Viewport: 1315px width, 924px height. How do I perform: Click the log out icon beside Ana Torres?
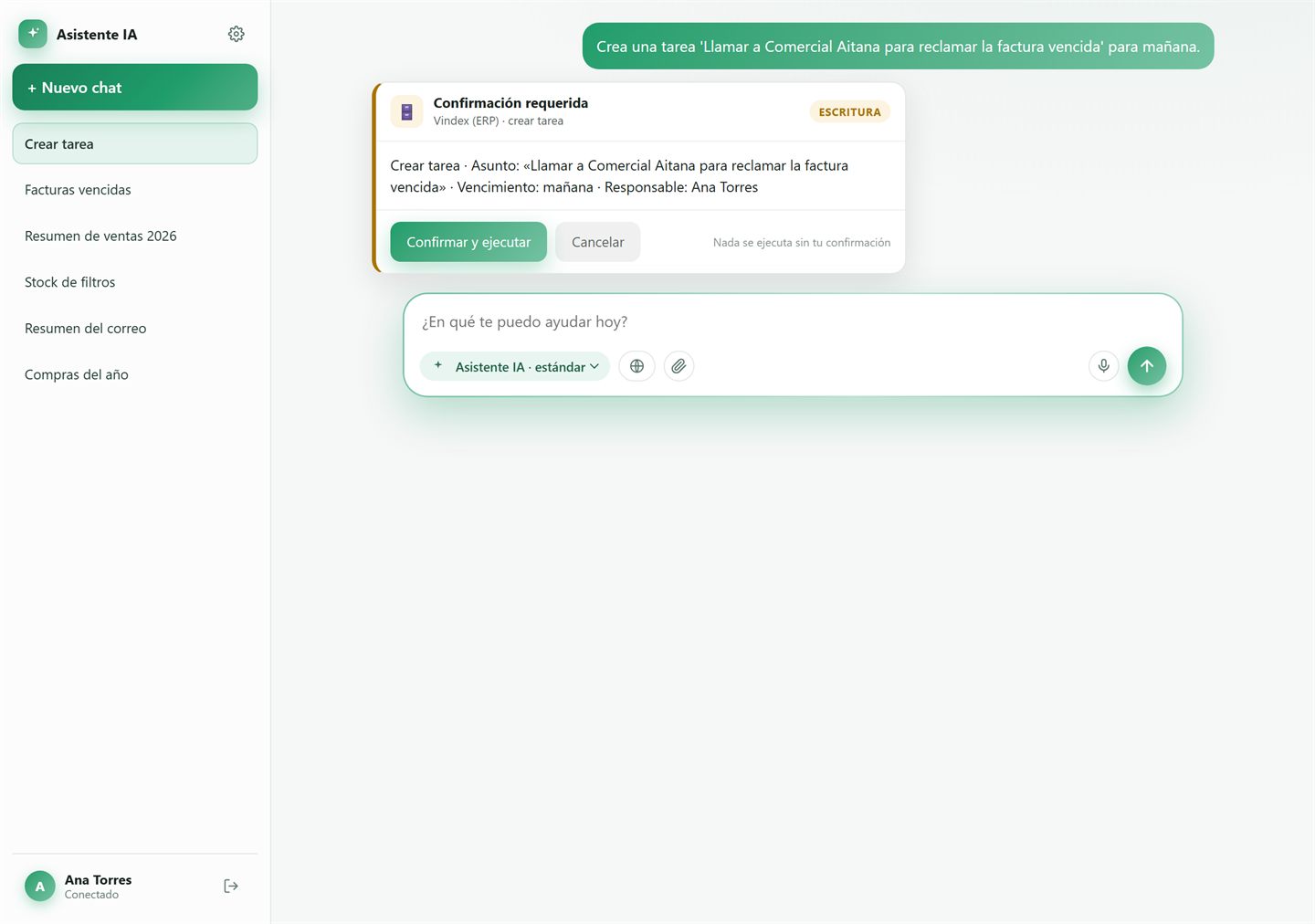(231, 886)
